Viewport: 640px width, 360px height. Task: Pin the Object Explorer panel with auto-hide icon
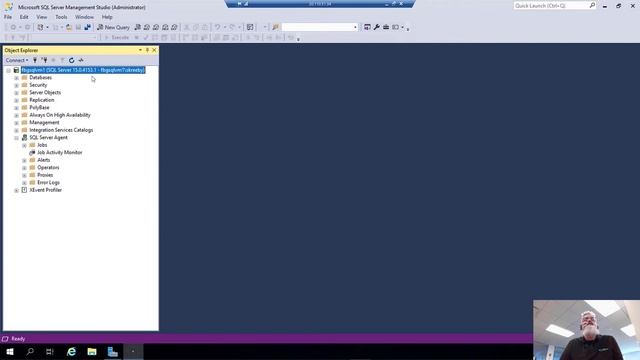[x=147, y=50]
